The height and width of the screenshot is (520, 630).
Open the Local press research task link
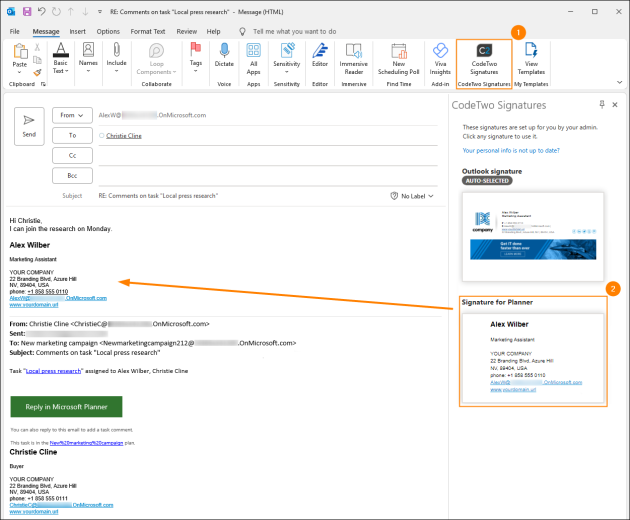pos(53,371)
